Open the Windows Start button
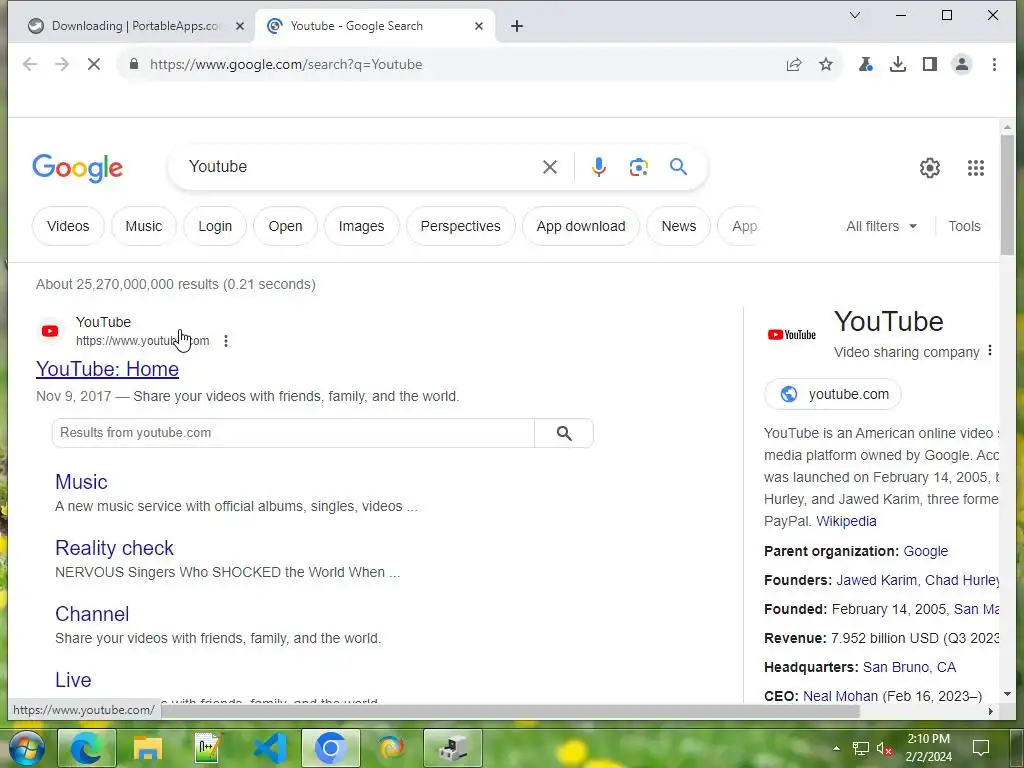 coord(26,748)
